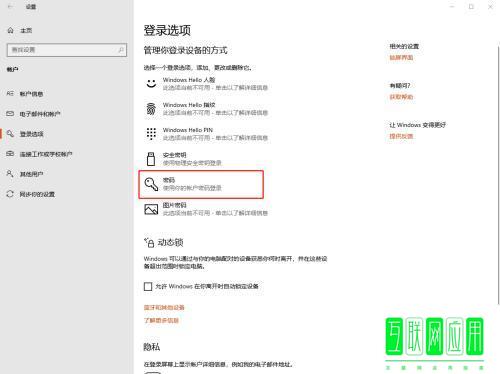Go back using the top-left arrow
This screenshot has width=500, height=374.
10,6
